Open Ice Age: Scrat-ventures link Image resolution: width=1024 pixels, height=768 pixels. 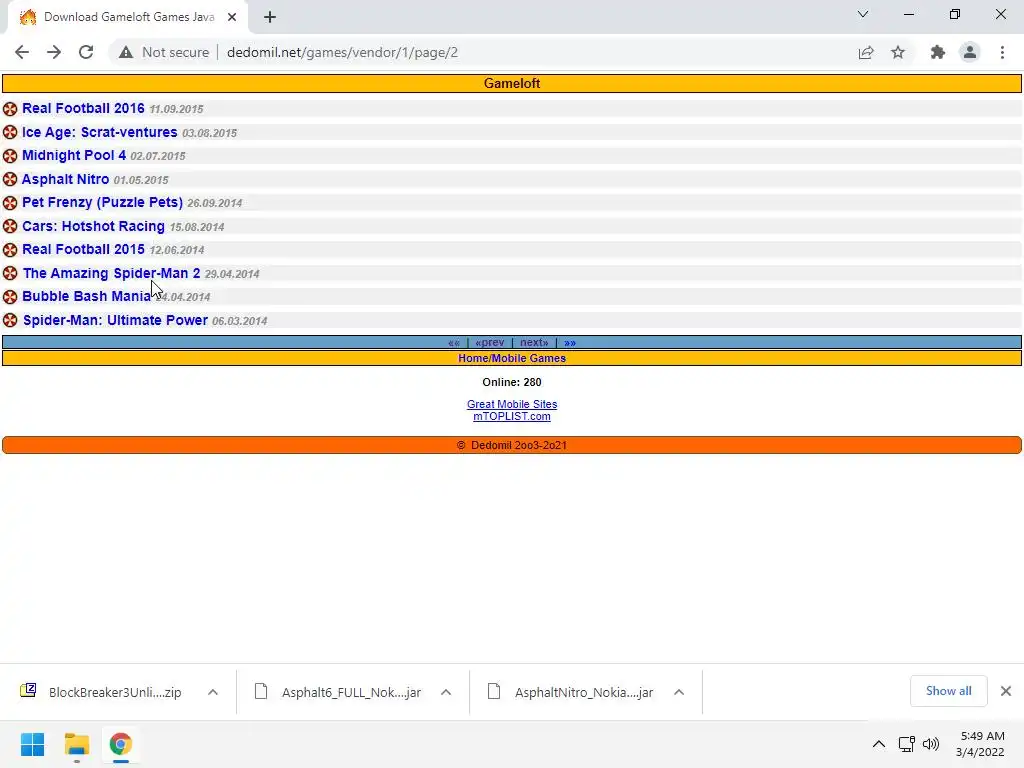pyautogui.click(x=99, y=132)
